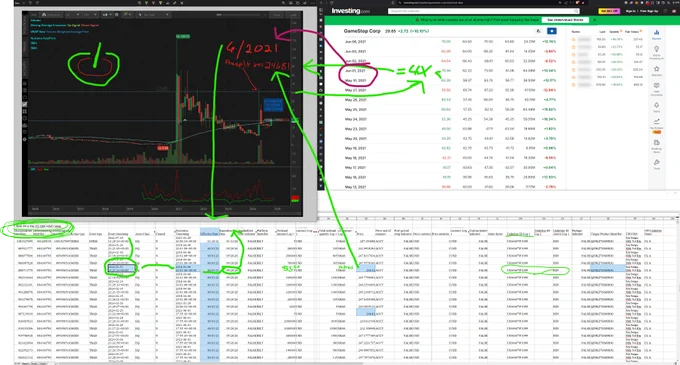Open the yellow discount offer button
The image size is (680, 365).
click(x=609, y=11)
